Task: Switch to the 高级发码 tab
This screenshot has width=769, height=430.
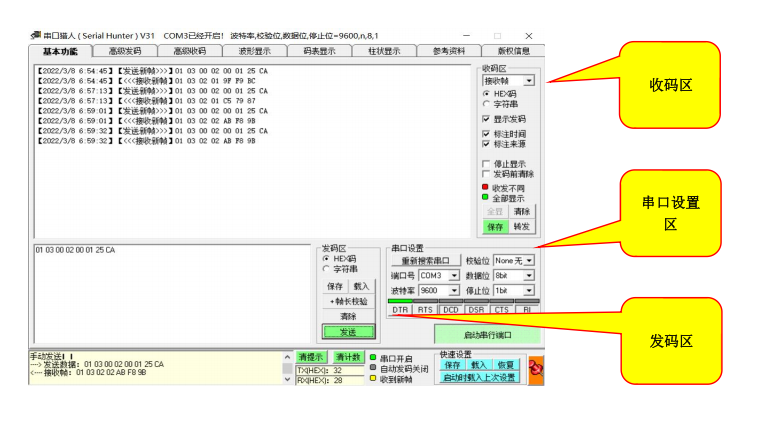Action: (125, 51)
